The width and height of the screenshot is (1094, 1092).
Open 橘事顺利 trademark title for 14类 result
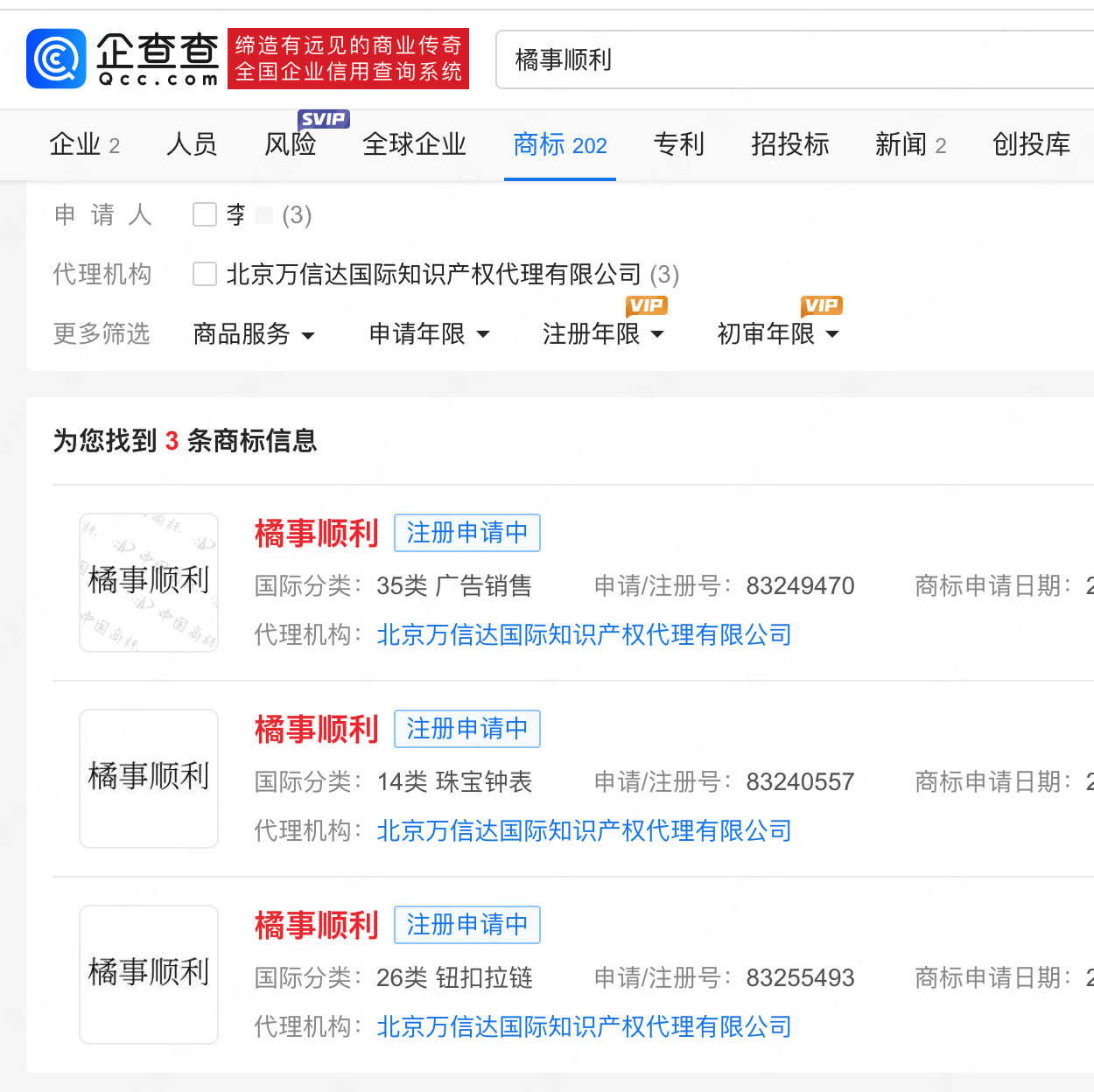coord(316,729)
